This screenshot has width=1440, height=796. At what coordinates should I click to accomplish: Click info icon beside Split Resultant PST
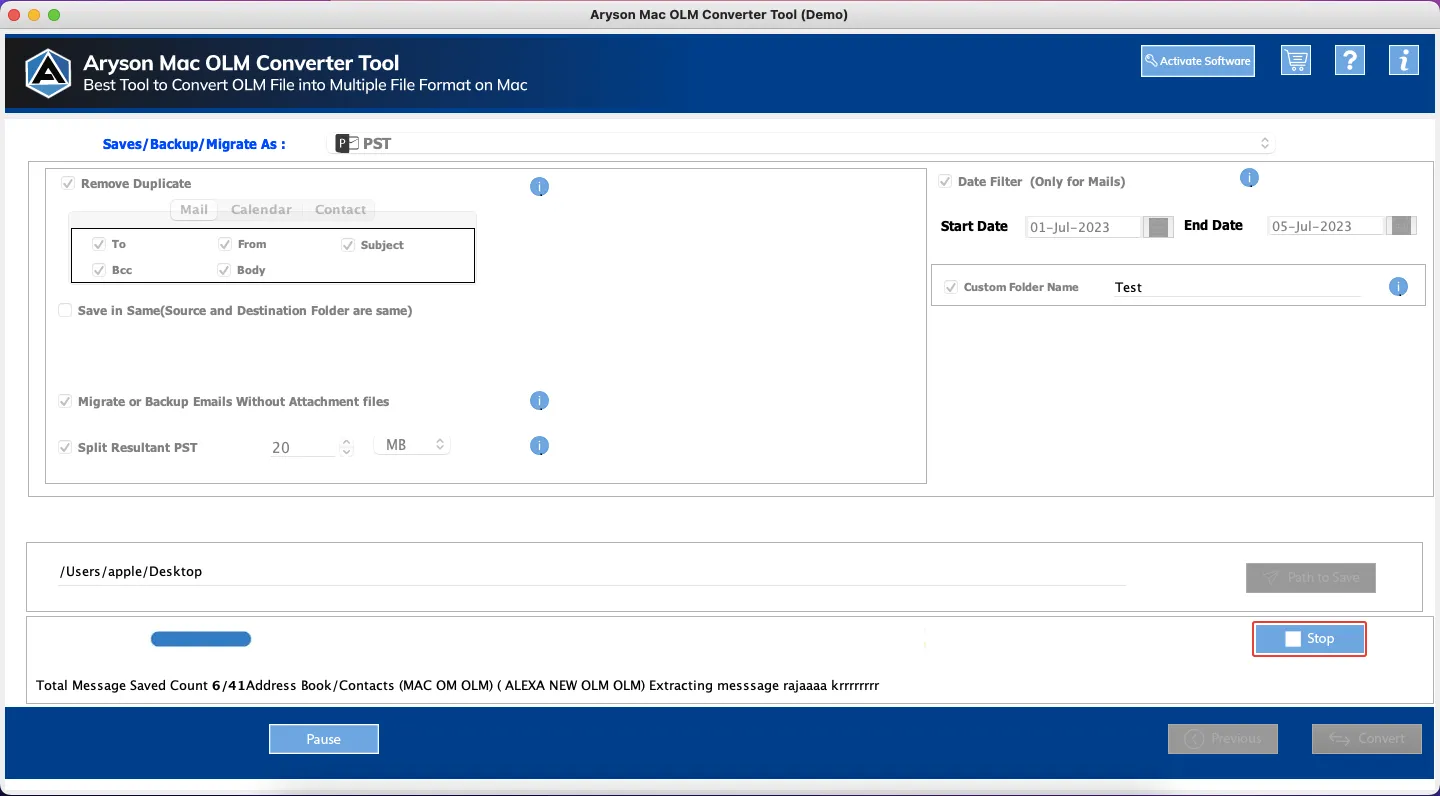[539, 446]
